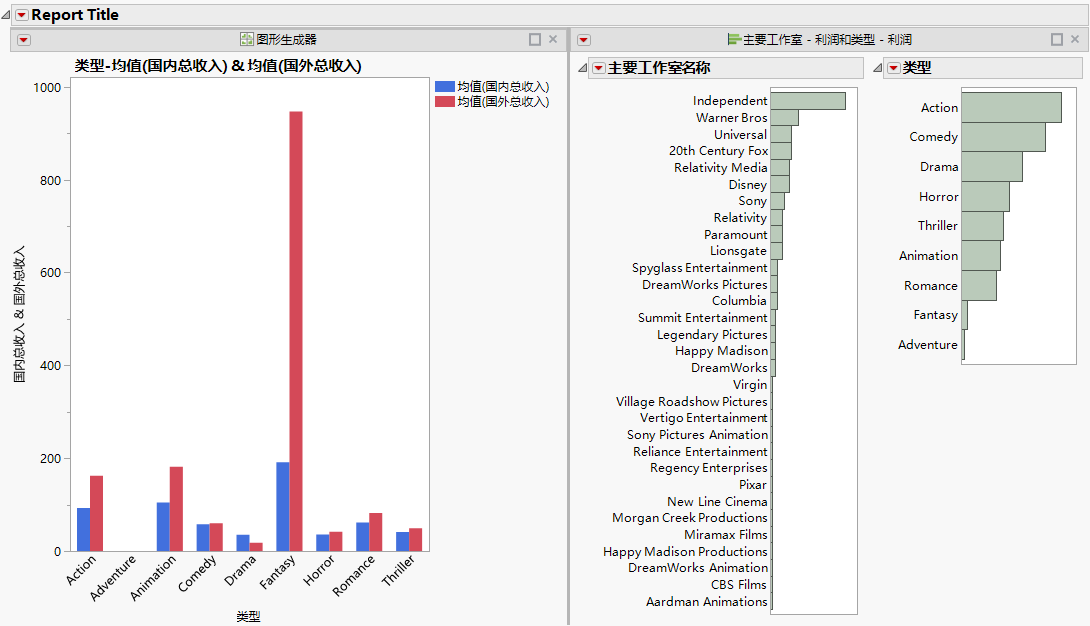The height and width of the screenshot is (626, 1090).
Task: Click the 图形生成器 graph builder icon
Action: click(x=247, y=40)
